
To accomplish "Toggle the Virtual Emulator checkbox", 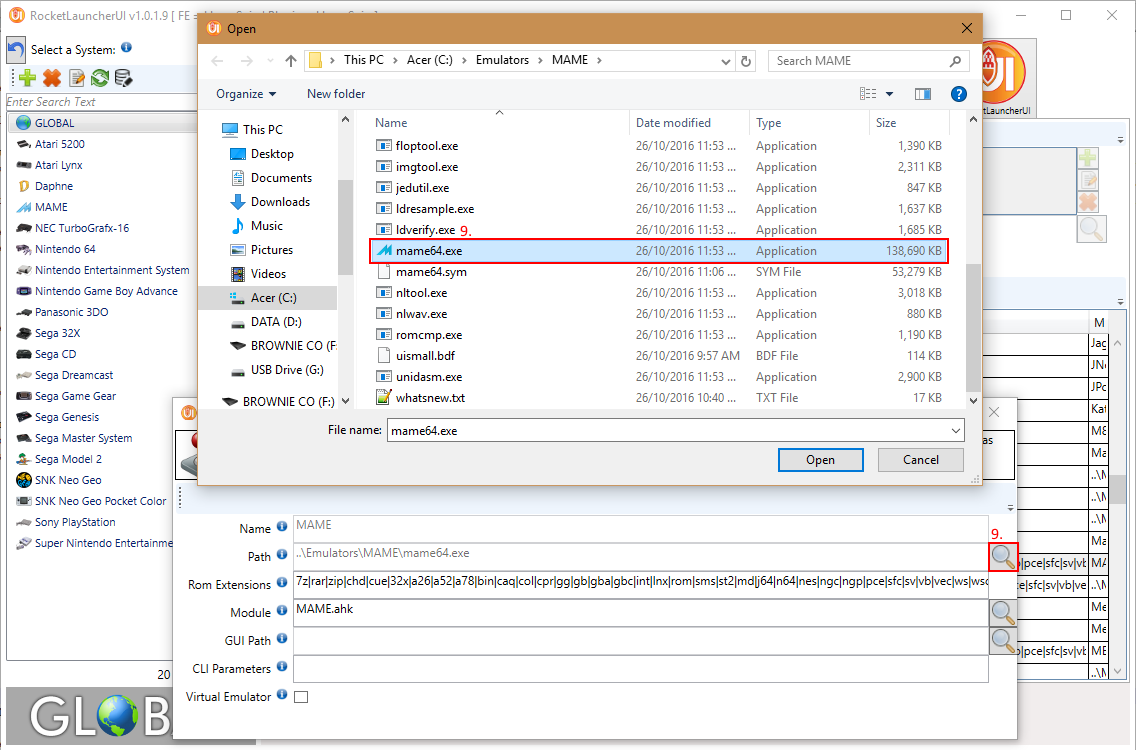I will pyautogui.click(x=301, y=697).
